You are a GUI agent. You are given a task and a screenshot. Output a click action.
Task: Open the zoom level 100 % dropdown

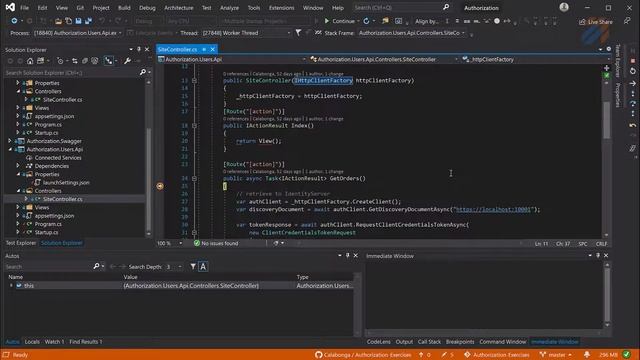click(180, 243)
